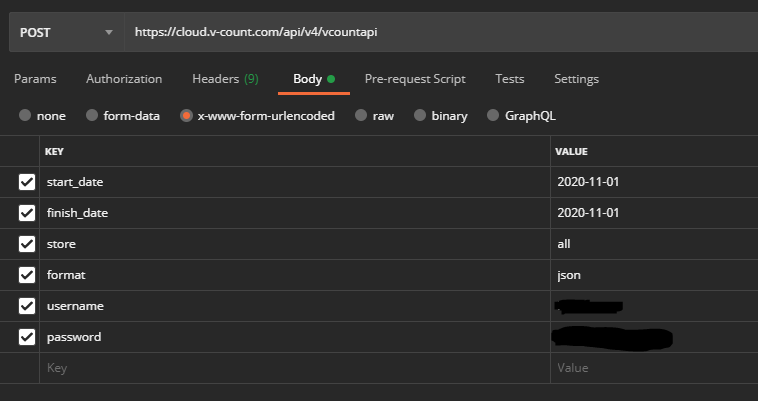Click the redacted password value cell

point(655,337)
